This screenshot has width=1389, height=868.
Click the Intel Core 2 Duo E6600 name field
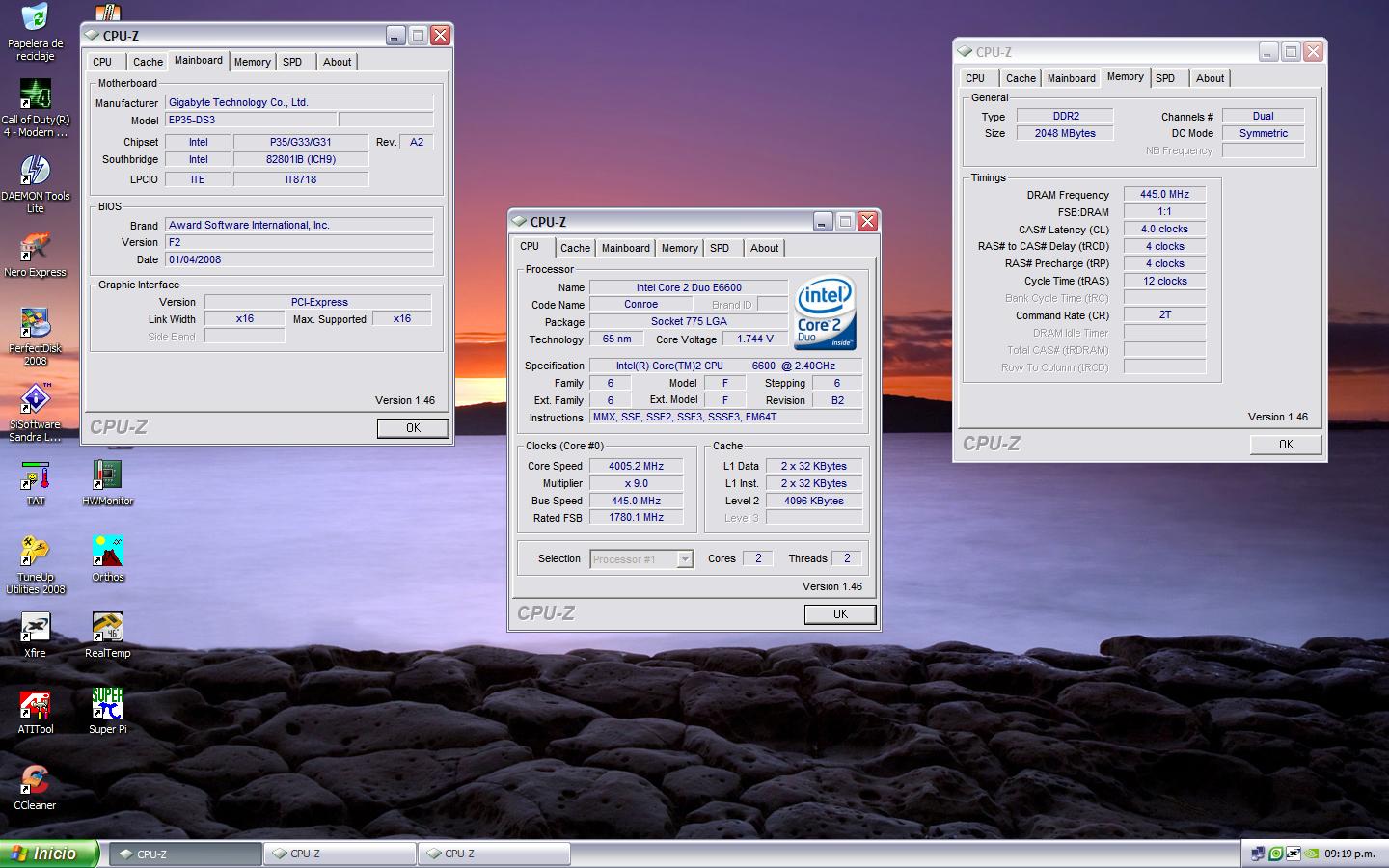(x=689, y=287)
